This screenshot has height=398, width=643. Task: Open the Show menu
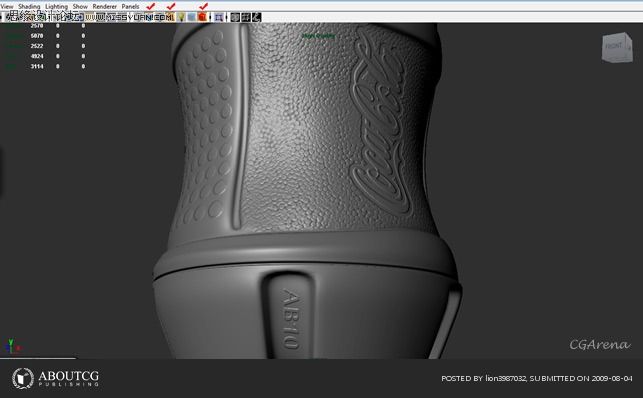tap(80, 7)
